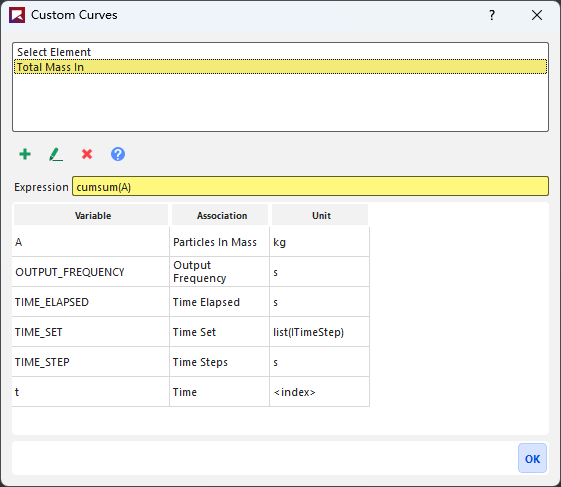Image resolution: width=561 pixels, height=487 pixels.
Task: Click the Unit column header
Action: coord(320,215)
